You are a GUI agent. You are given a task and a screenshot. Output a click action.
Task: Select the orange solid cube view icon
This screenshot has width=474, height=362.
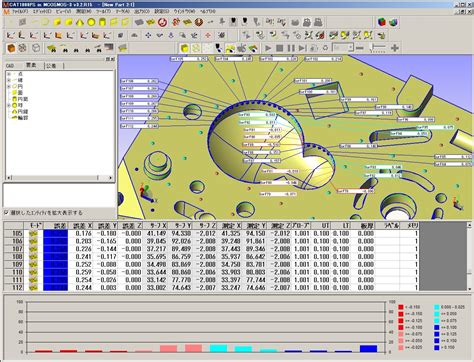click(11, 48)
